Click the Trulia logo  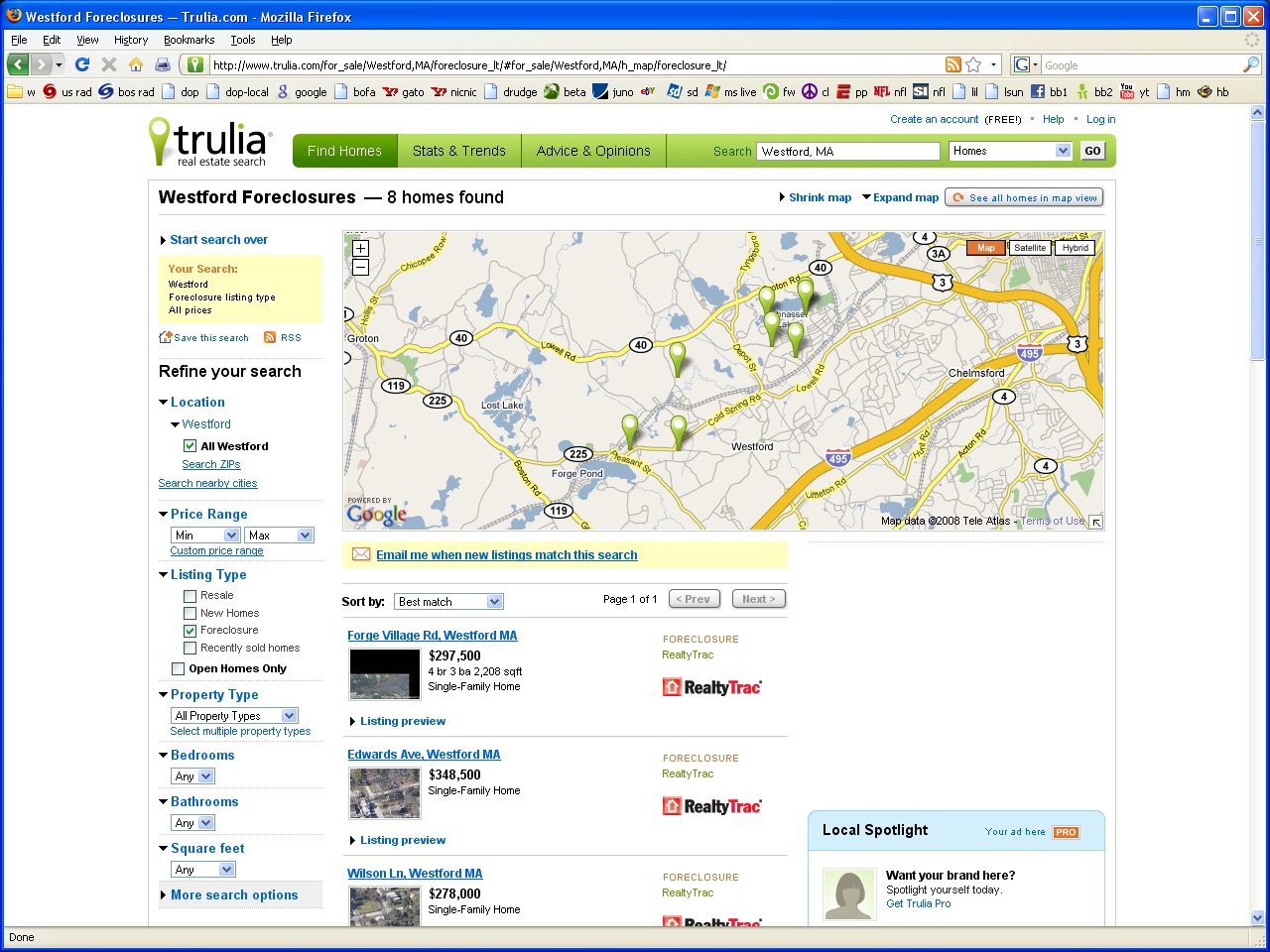coord(209,143)
